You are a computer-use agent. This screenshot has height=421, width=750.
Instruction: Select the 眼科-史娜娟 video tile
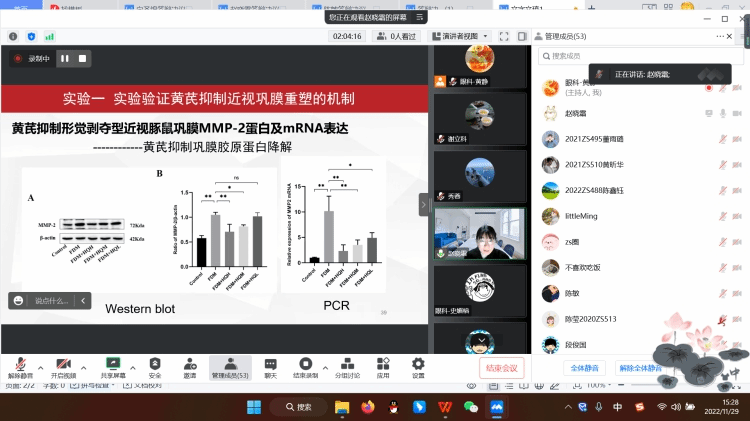point(480,291)
